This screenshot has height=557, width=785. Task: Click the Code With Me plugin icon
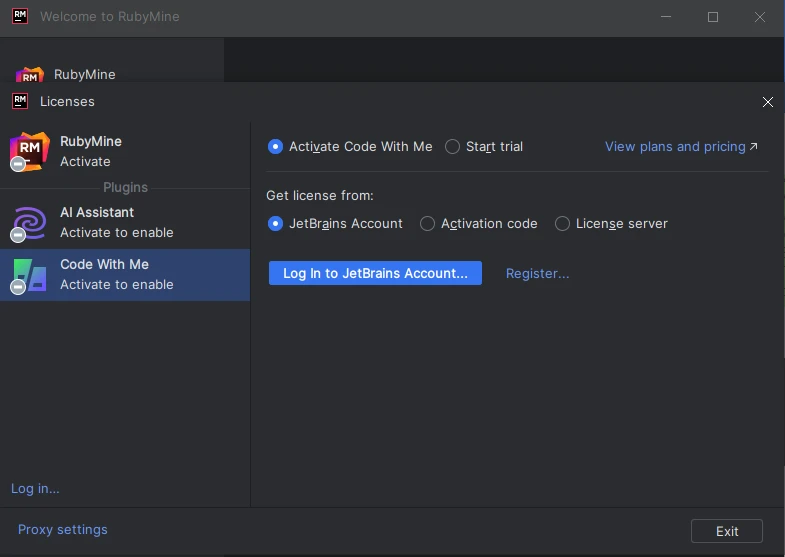(29, 274)
